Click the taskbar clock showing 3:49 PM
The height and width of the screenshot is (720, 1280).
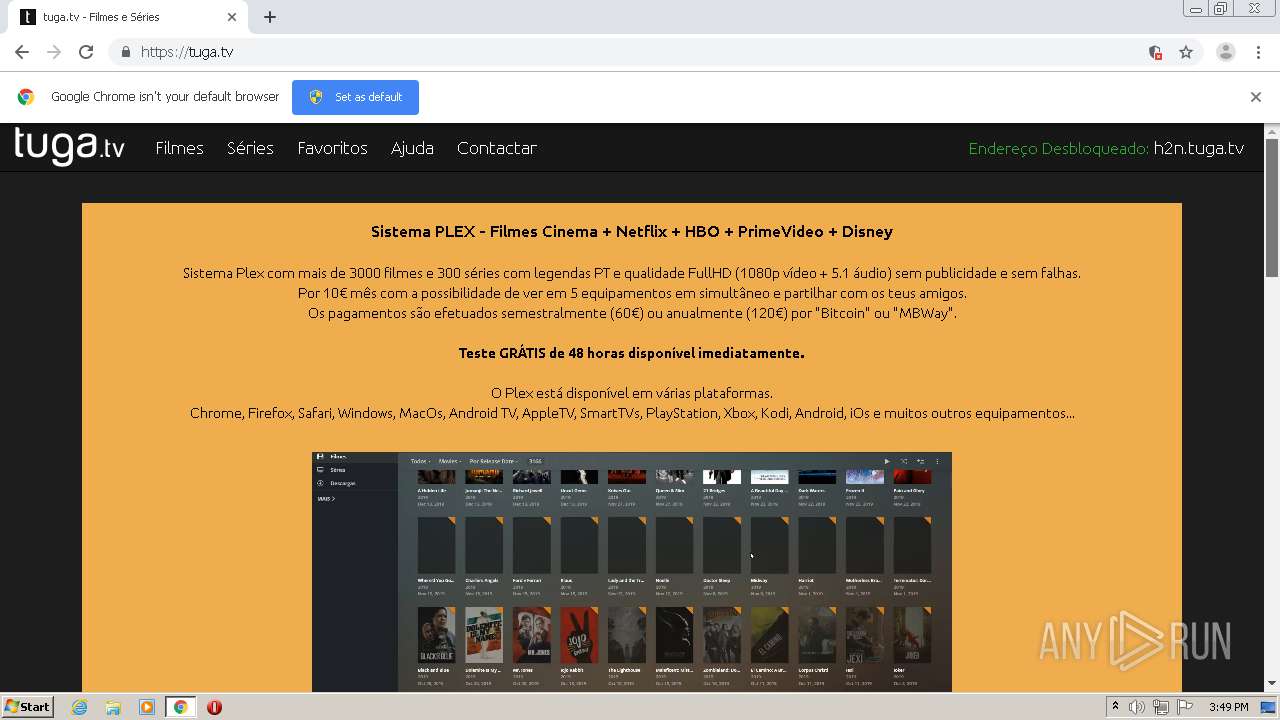(1228, 707)
